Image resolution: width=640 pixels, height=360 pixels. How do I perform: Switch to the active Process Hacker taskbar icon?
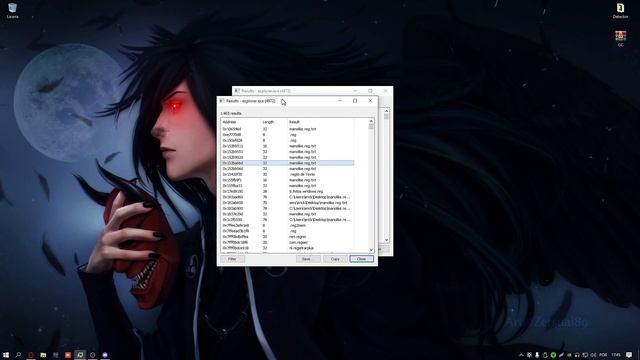[80, 355]
